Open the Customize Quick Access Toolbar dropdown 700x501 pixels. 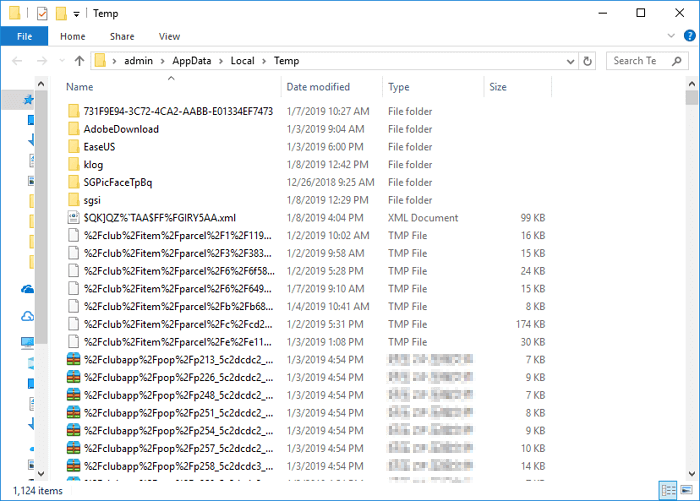tap(77, 14)
